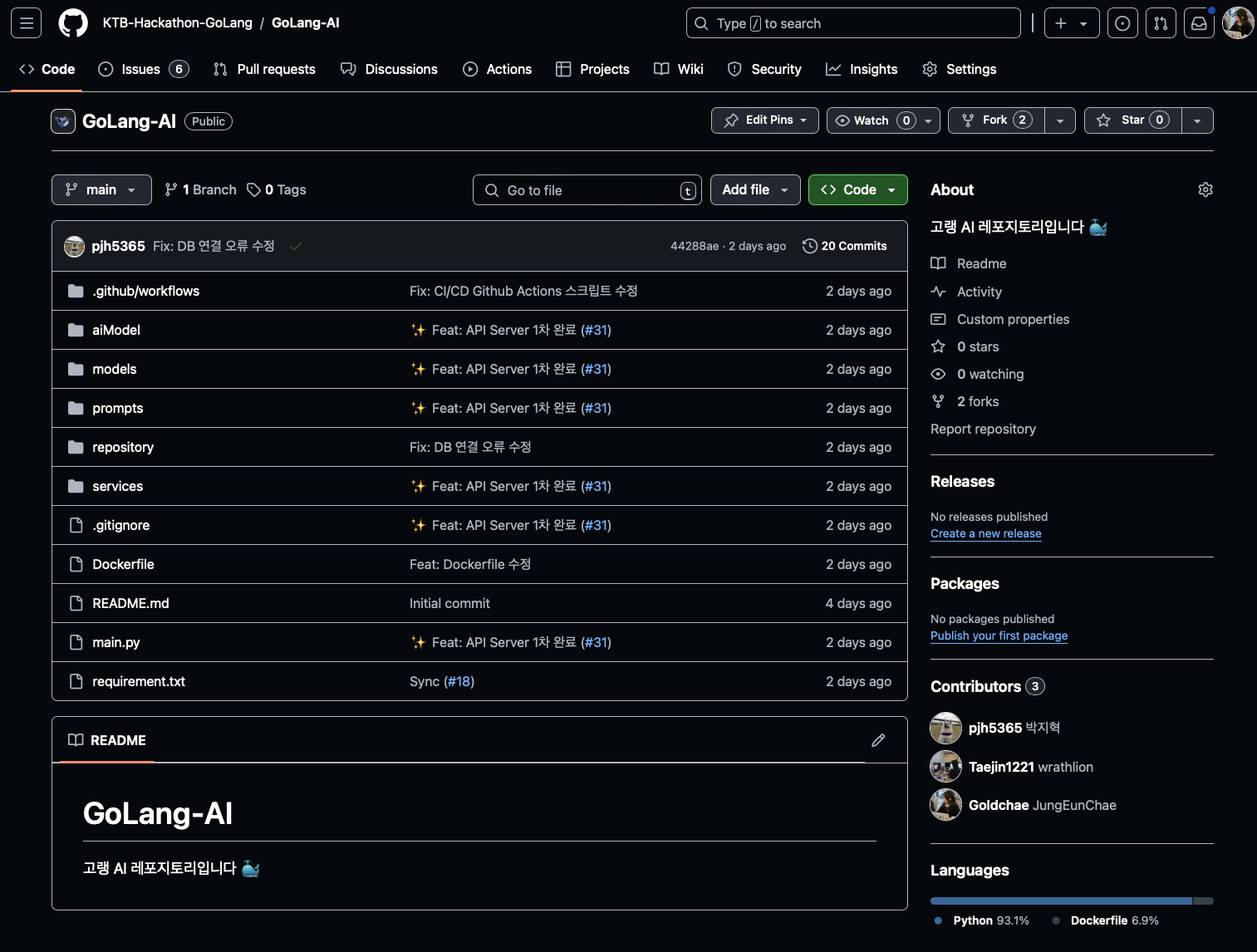1257x952 pixels.
Task: Click the GoLang-AI repository avatar icon
Action: pos(63,121)
